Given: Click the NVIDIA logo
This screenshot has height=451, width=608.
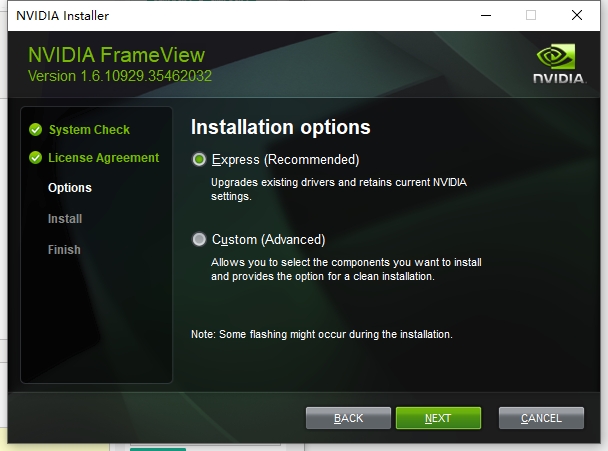Looking at the screenshot, I should pos(559,63).
